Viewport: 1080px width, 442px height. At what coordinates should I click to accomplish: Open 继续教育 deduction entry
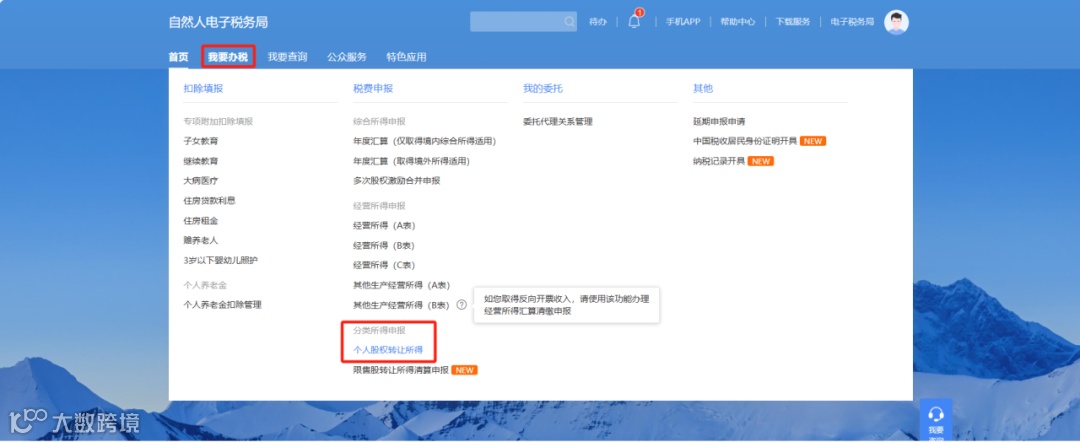pyautogui.click(x=201, y=161)
